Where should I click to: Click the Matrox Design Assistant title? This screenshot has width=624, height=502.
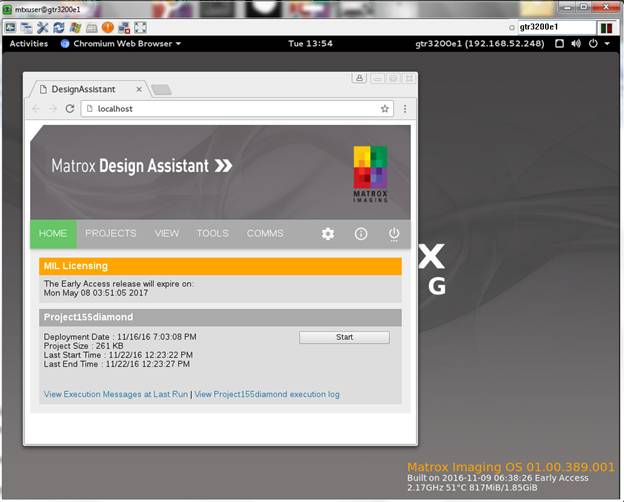[x=142, y=166]
